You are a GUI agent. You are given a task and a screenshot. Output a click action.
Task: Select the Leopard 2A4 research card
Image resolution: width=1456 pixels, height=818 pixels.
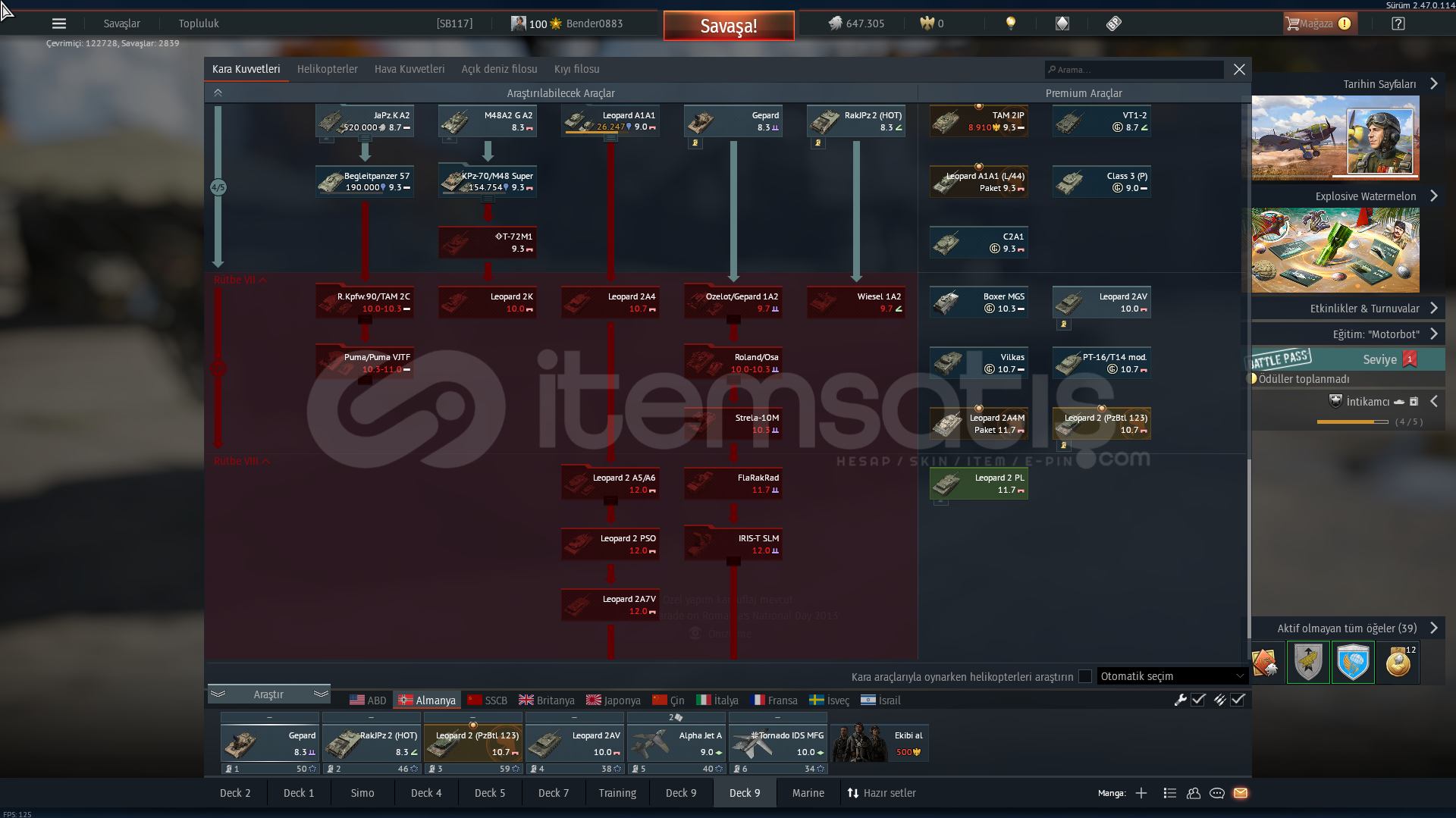610,302
